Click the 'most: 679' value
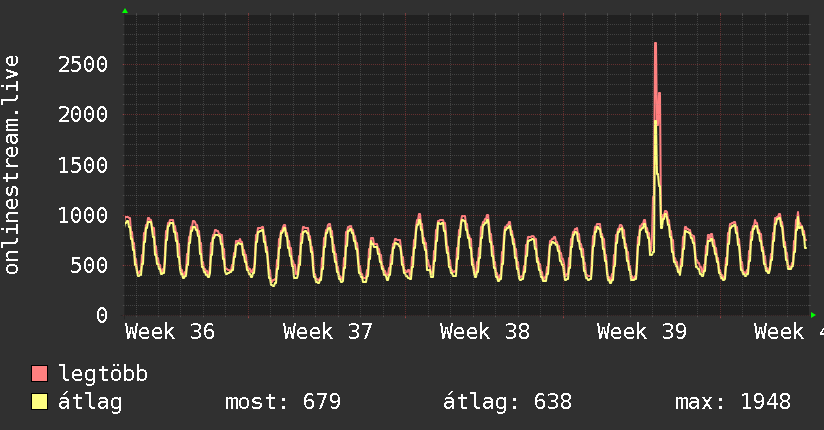Viewport: 824px width, 430px height. coord(283,402)
